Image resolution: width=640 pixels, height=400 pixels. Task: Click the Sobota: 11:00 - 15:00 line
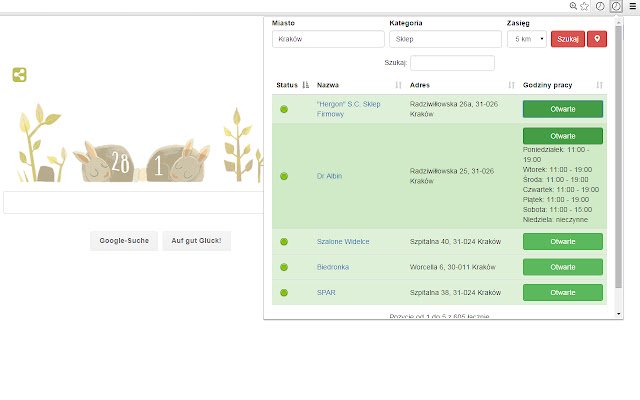[x=557, y=209]
